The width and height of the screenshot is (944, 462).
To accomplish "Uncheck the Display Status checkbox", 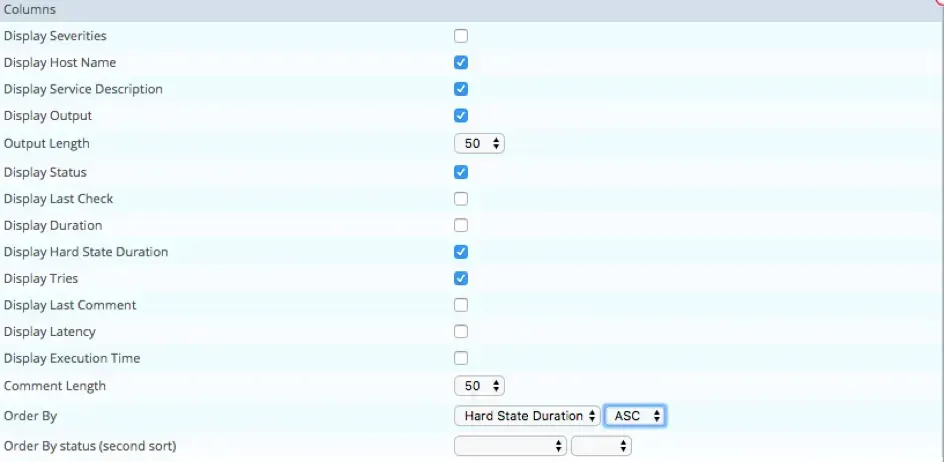I will coord(461,172).
